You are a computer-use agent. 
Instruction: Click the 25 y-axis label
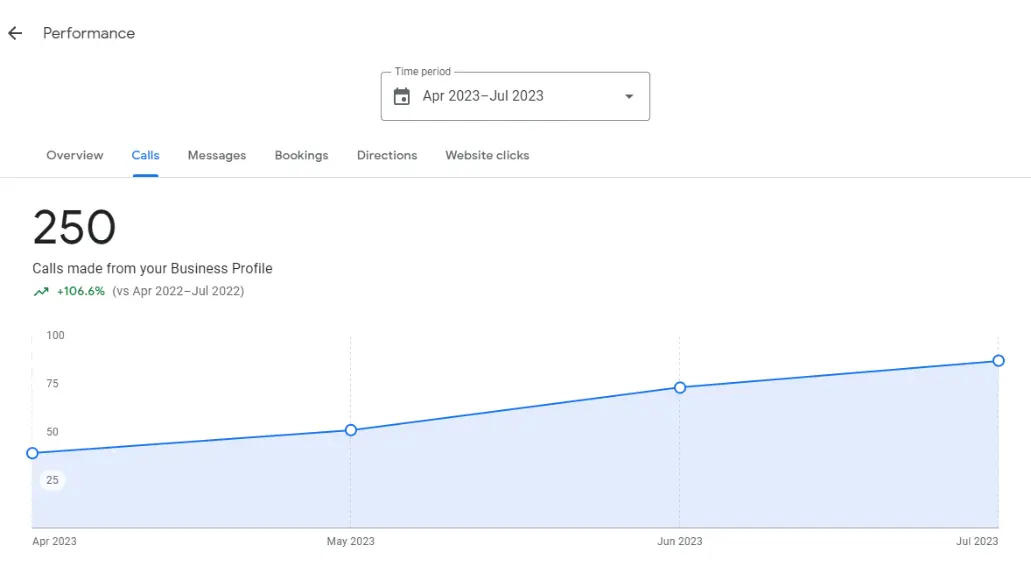click(53, 480)
